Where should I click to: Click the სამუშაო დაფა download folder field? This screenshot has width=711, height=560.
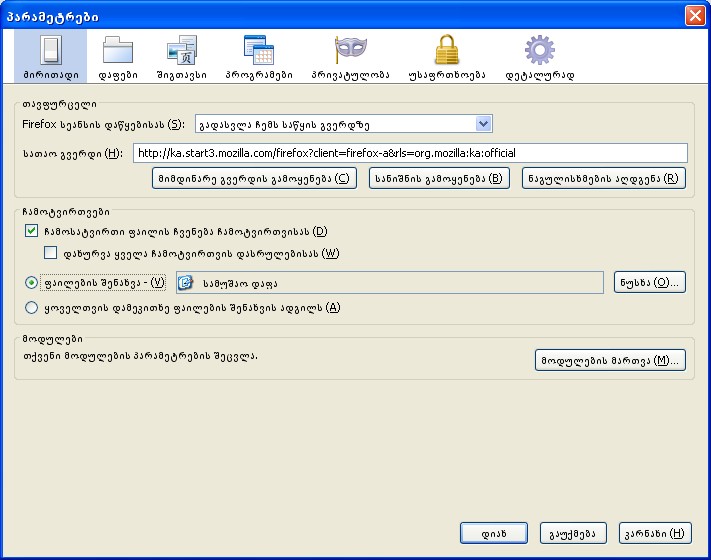pos(390,282)
